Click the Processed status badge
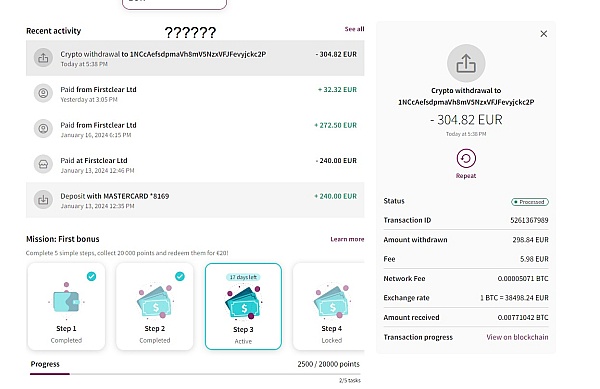The image size is (600, 389). click(530, 202)
